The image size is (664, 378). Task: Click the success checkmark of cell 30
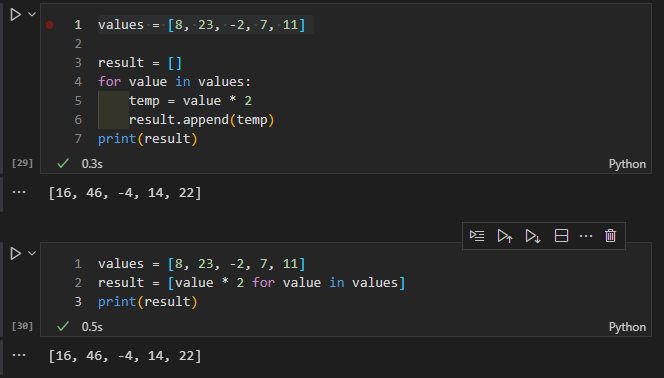pos(63,326)
